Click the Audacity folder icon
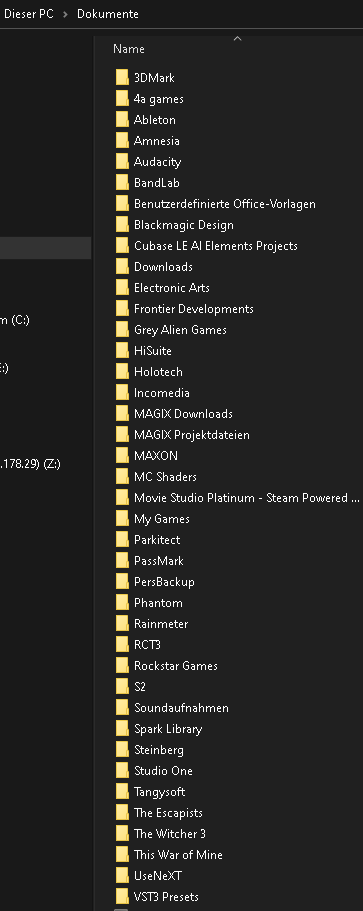Image resolution: width=363 pixels, height=911 pixels. (x=122, y=162)
